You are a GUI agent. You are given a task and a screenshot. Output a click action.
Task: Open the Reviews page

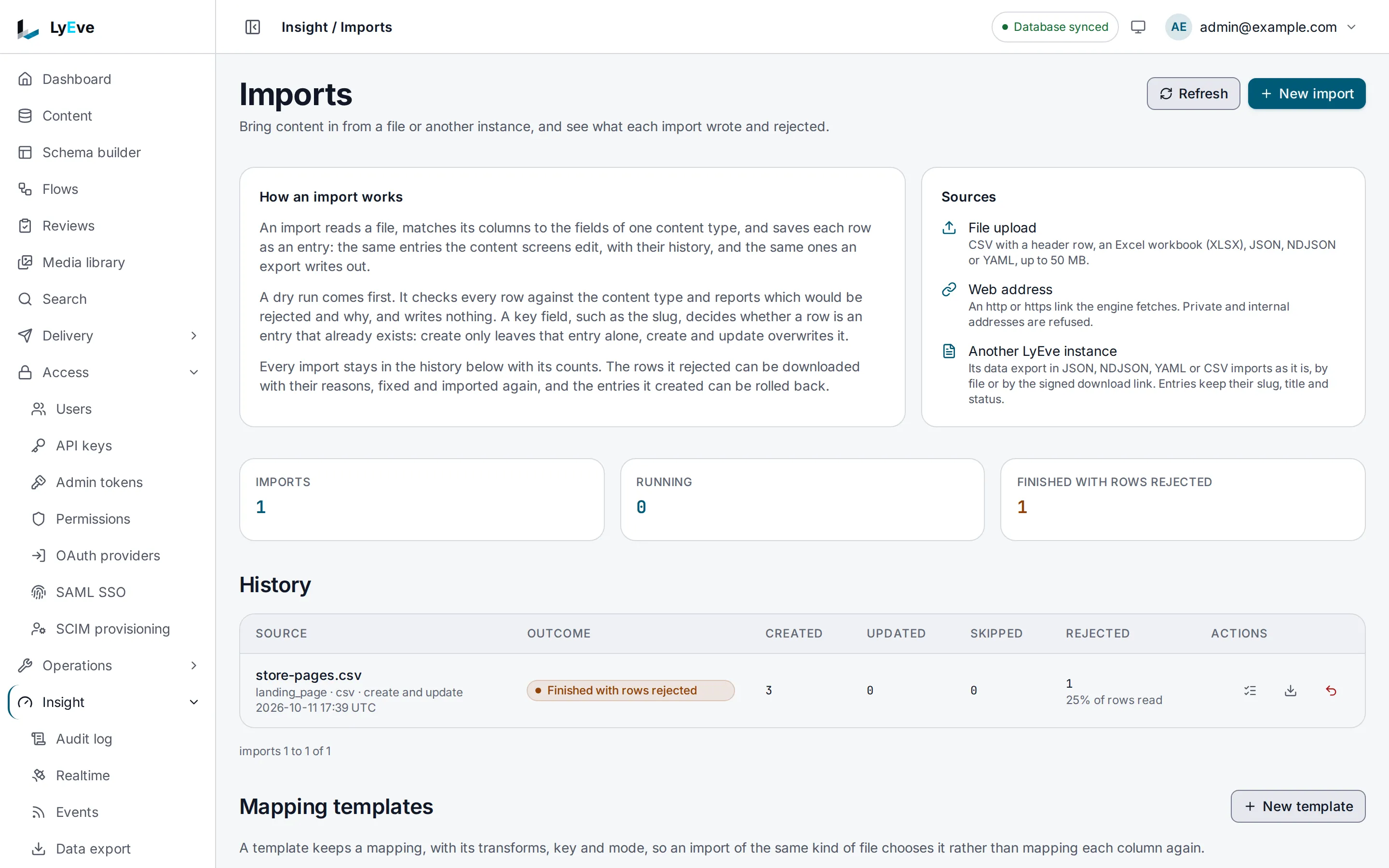pos(108,226)
